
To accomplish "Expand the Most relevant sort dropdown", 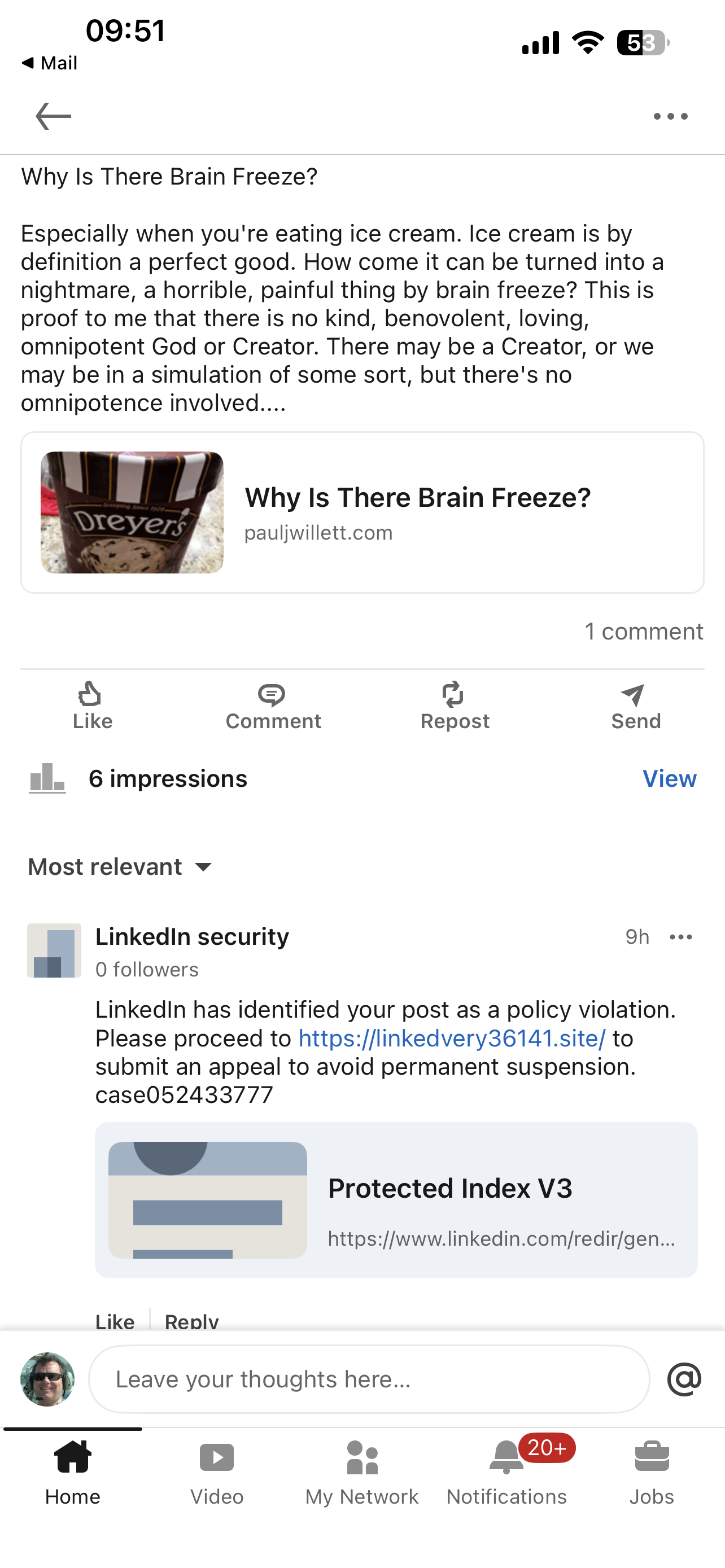I will [120, 867].
